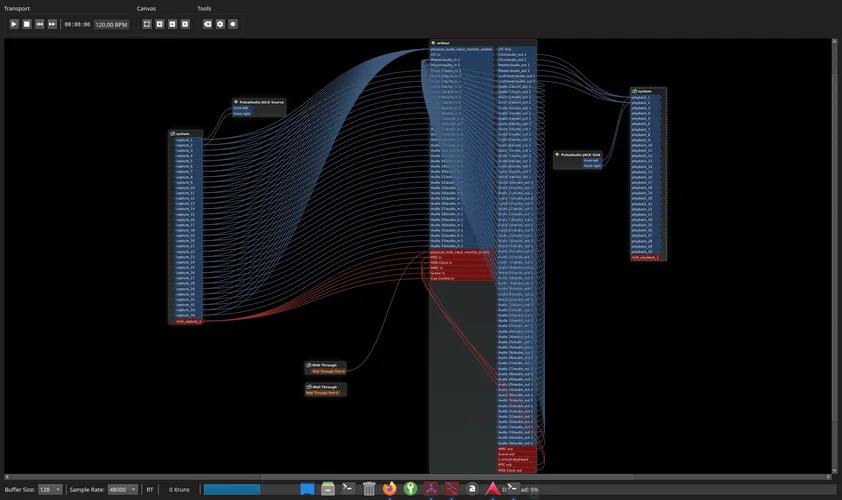Open the Sample Rate dropdown
This screenshot has height=500, width=842.
tap(122, 490)
